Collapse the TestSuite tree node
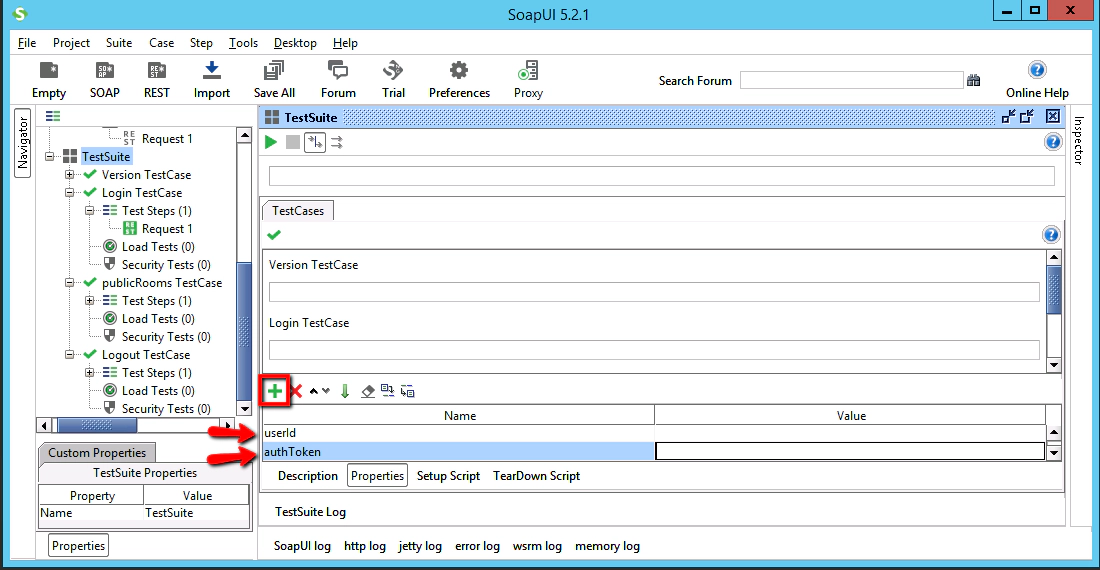Image resolution: width=1100 pixels, height=570 pixels. click(50, 156)
